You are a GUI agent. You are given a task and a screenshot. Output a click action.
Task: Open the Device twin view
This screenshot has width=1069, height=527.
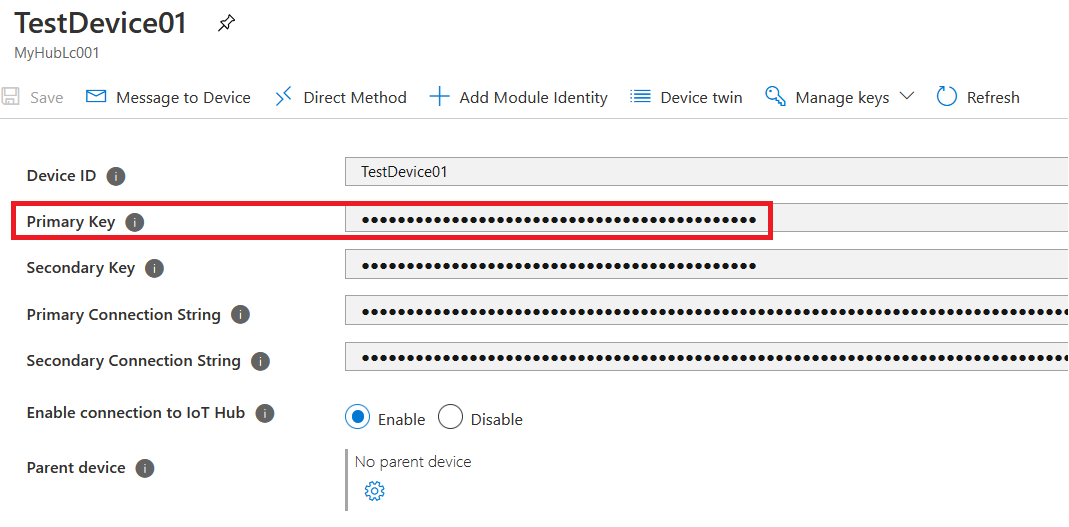(686, 97)
